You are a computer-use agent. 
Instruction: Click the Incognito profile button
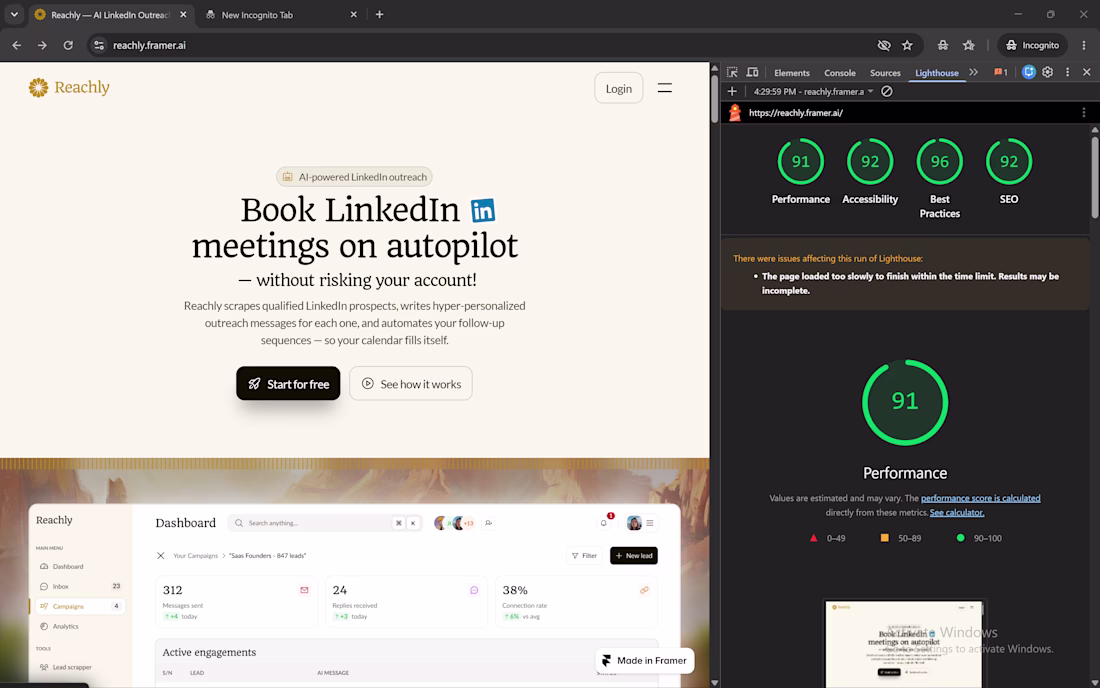click(x=1033, y=45)
